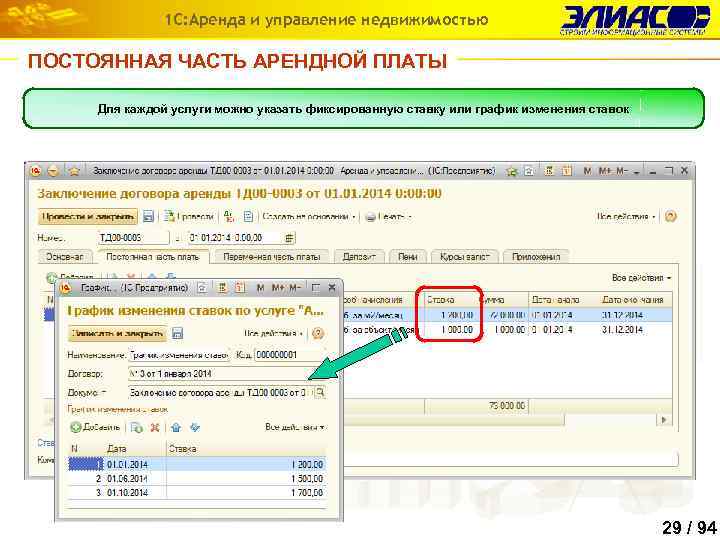Expand Создать на основании dropdown
The width and height of the screenshot is (720, 540).
pos(354,217)
